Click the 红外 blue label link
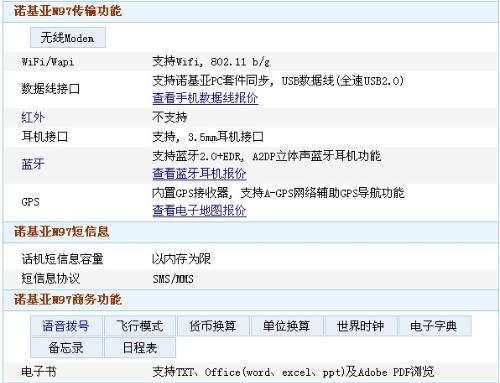Image resolution: width=500 pixels, height=383 pixels. [33, 117]
